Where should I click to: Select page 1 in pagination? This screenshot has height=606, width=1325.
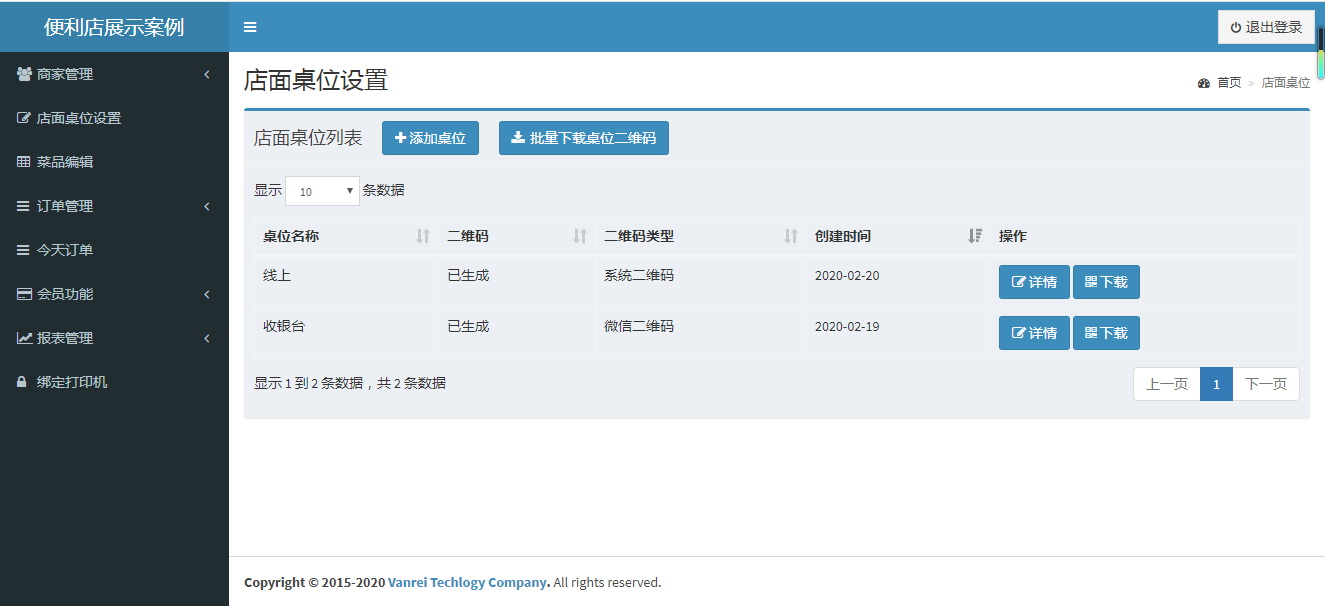[x=1216, y=384]
